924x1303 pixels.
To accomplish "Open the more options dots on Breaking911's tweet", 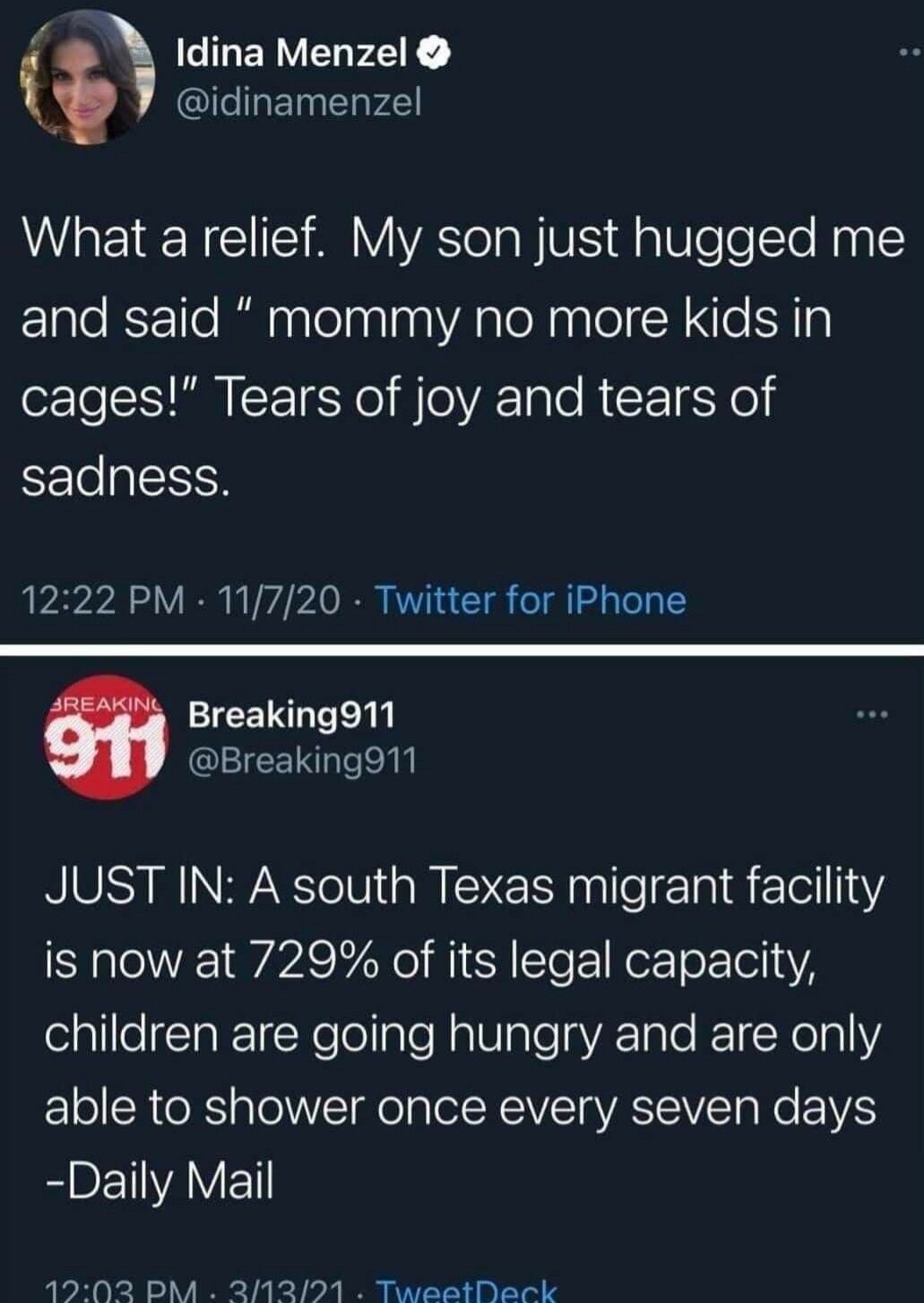I will [x=871, y=714].
